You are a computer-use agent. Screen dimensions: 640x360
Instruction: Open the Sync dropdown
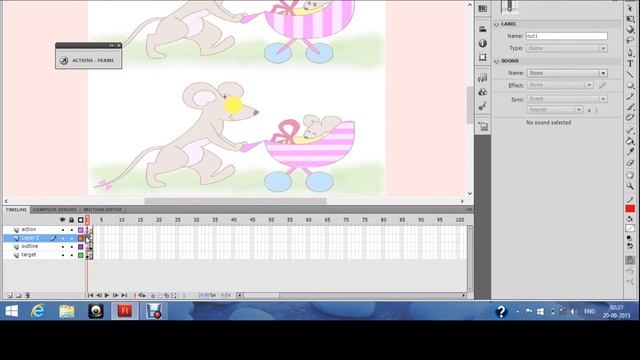point(567,99)
